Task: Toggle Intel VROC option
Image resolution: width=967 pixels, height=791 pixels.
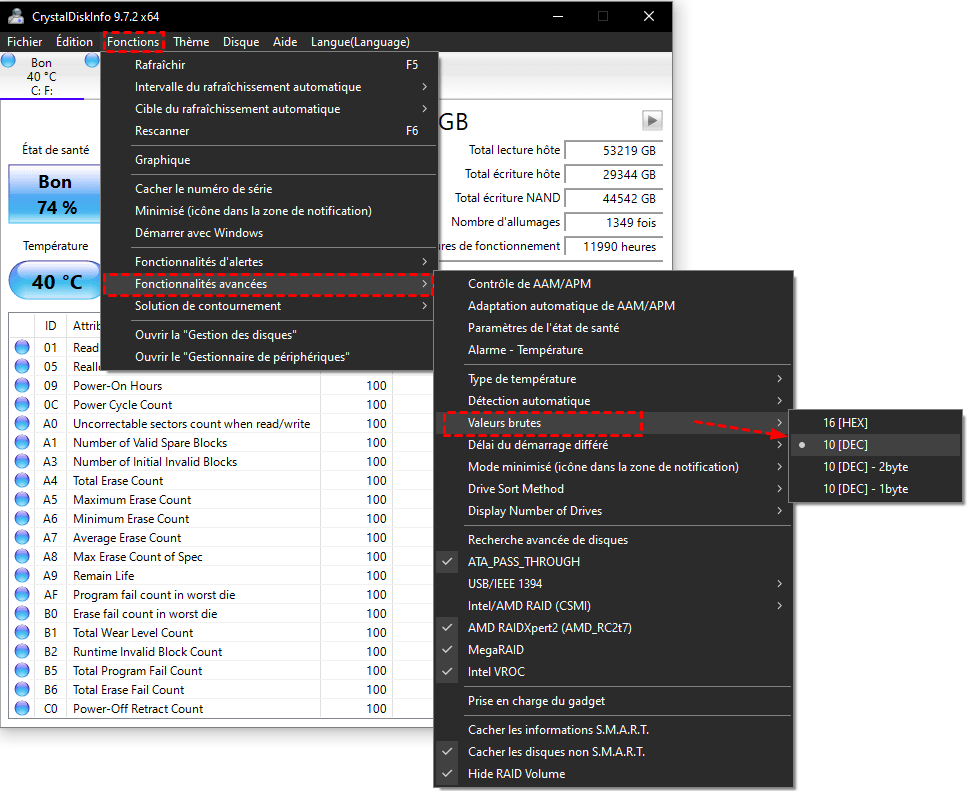Action: [614, 672]
